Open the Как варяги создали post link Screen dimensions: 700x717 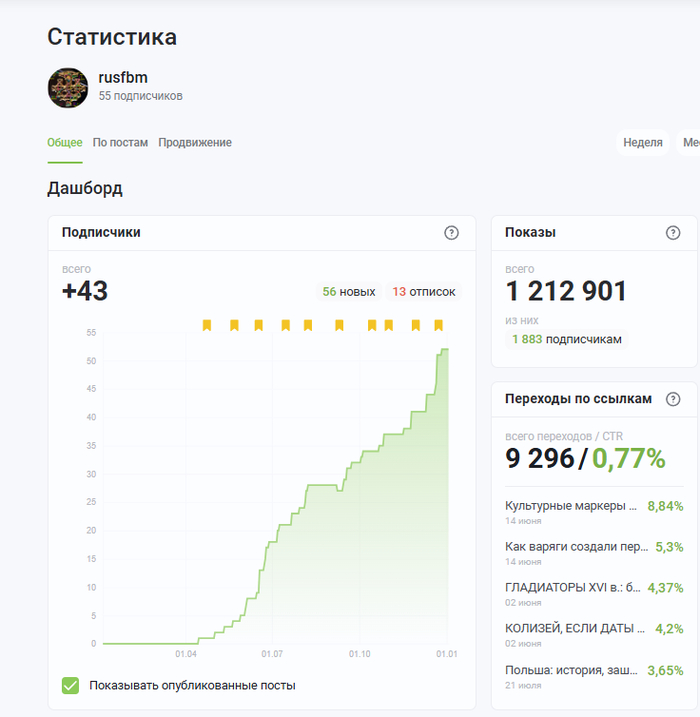tap(571, 547)
